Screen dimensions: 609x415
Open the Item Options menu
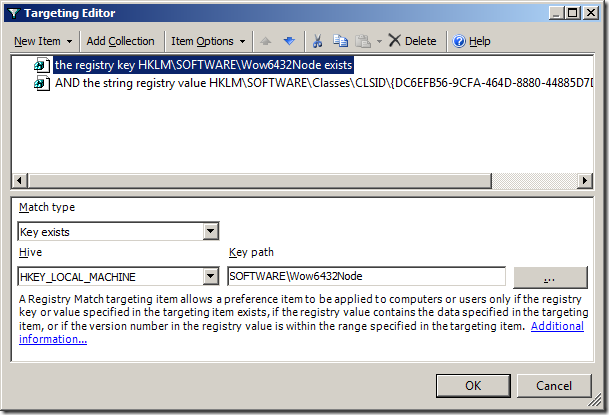click(x=208, y=41)
